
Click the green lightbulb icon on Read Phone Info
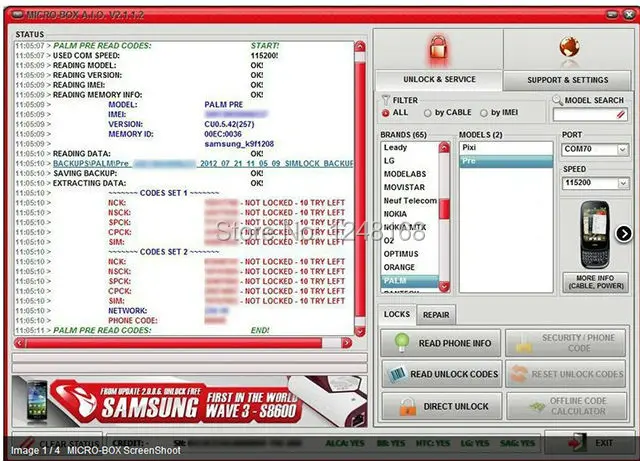(x=402, y=342)
